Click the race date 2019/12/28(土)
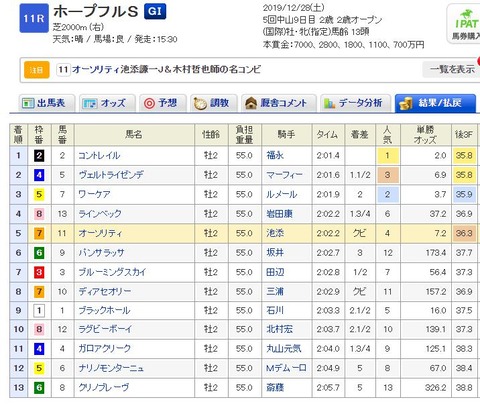Viewport: 480px width, 410px height. point(294,8)
